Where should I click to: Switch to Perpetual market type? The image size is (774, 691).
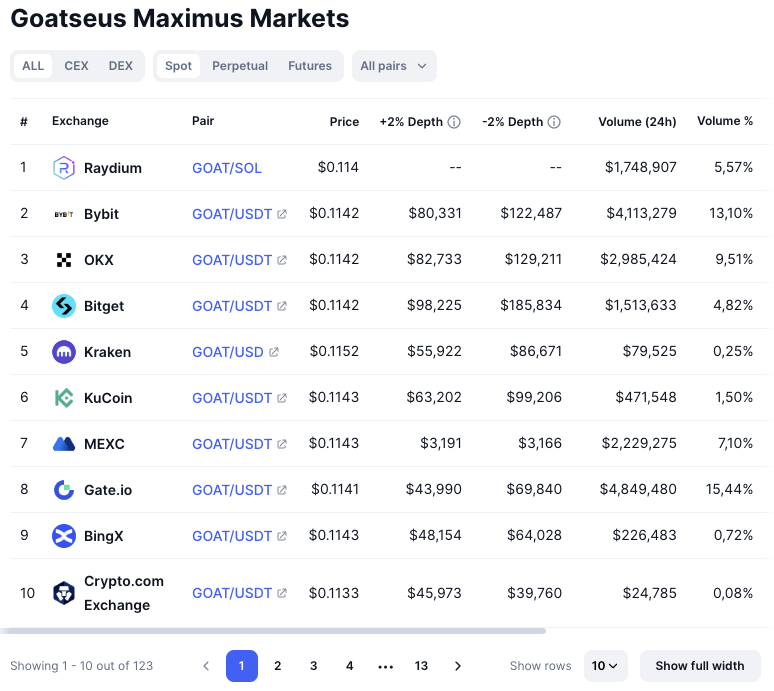pyautogui.click(x=240, y=66)
